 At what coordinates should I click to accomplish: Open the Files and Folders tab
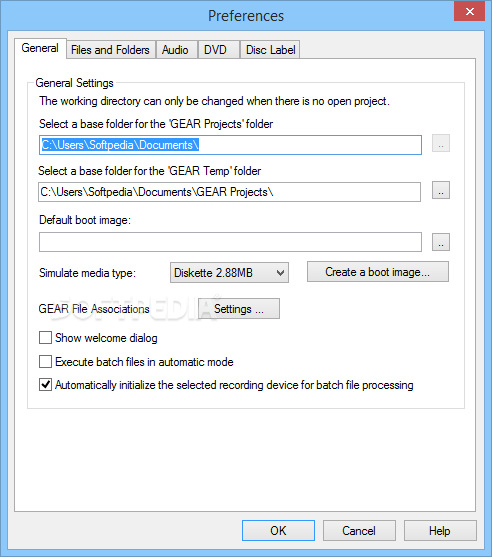(x=110, y=50)
